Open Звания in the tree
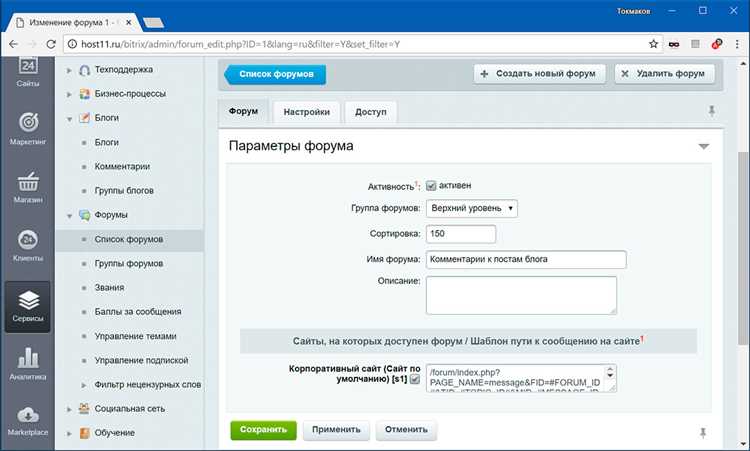The width and height of the screenshot is (750, 451). 109,287
